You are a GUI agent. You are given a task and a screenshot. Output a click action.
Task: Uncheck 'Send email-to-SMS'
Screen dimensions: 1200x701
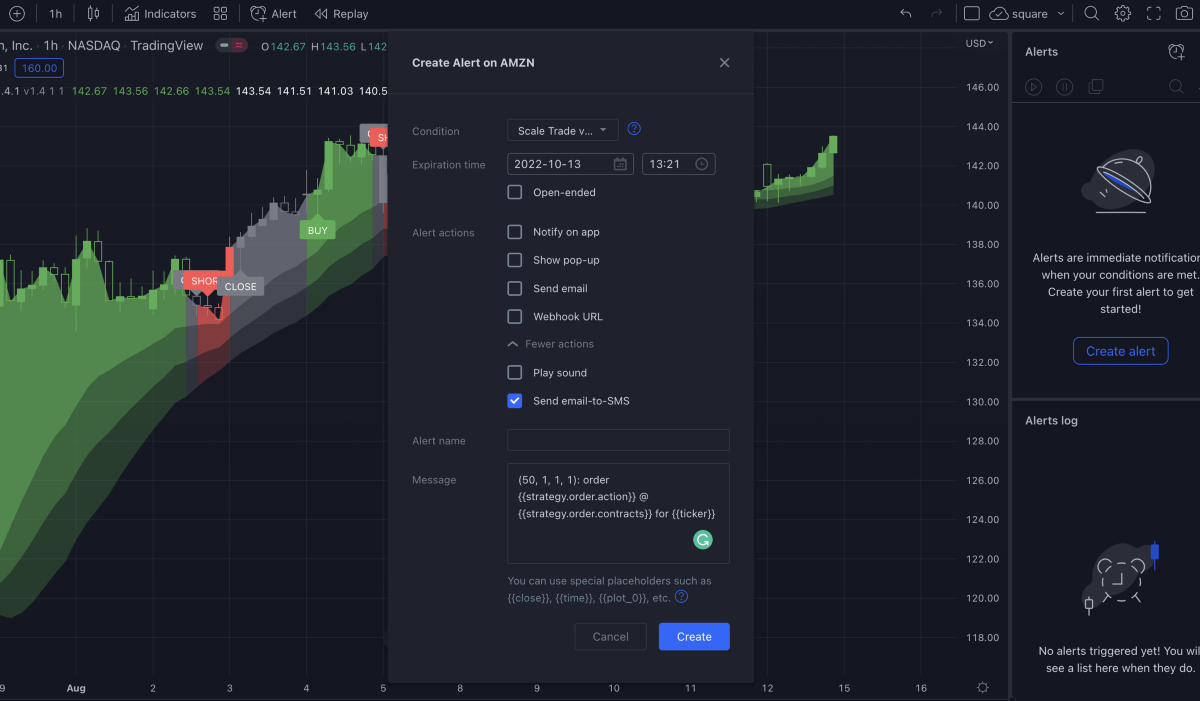click(x=515, y=401)
